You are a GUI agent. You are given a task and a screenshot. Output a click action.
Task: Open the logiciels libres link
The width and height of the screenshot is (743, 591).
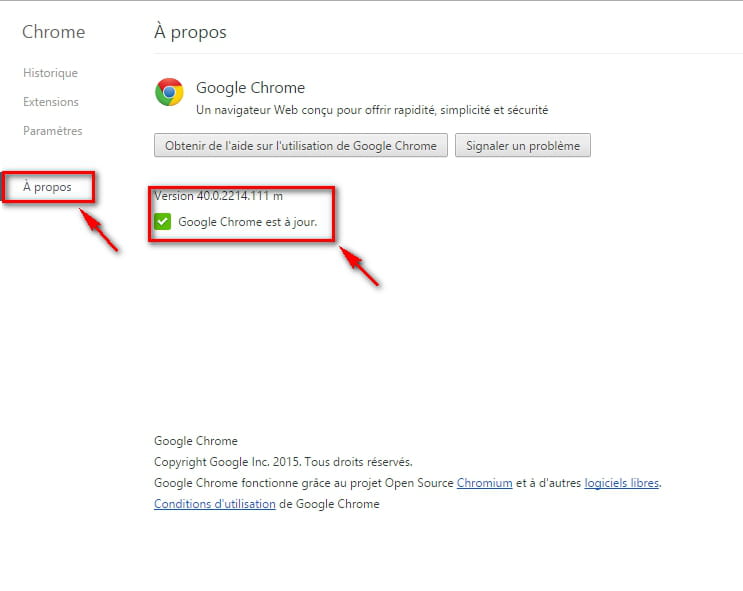point(622,483)
